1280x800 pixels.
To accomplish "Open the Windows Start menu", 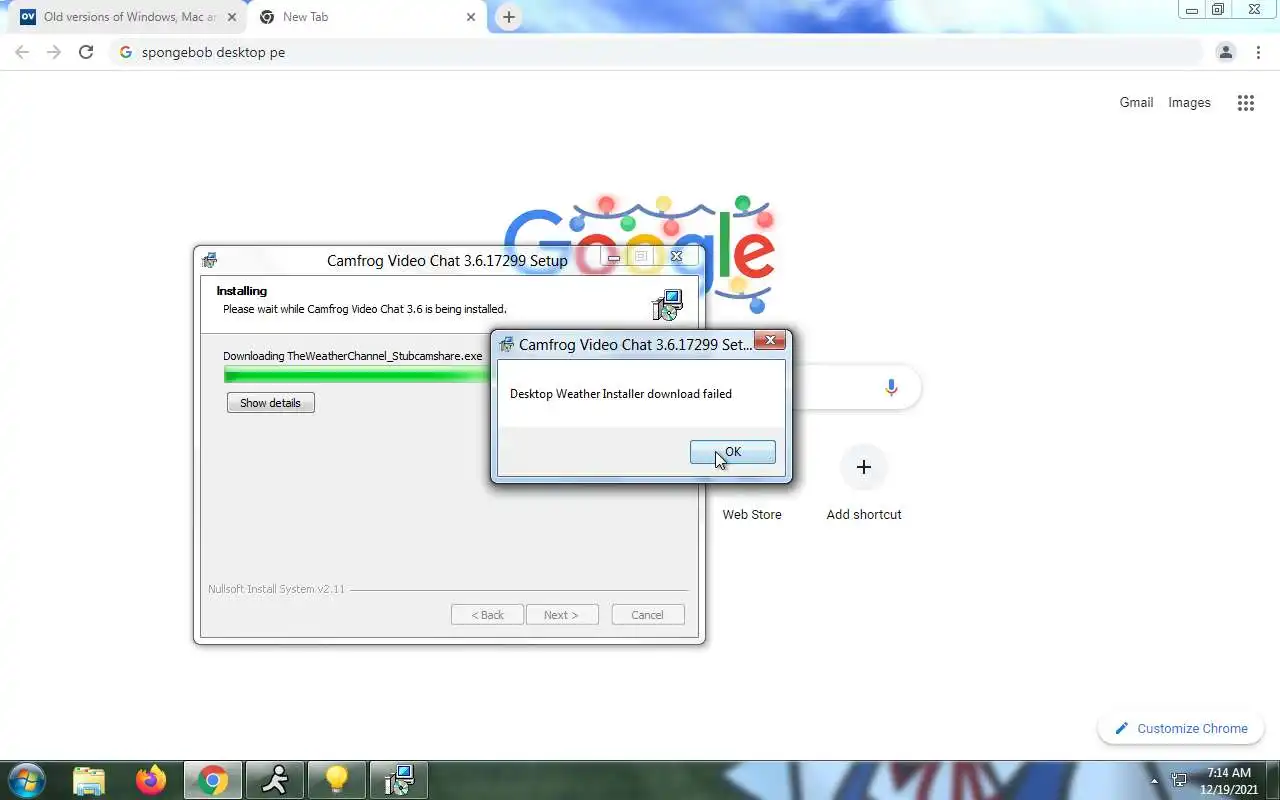I will coord(26,780).
